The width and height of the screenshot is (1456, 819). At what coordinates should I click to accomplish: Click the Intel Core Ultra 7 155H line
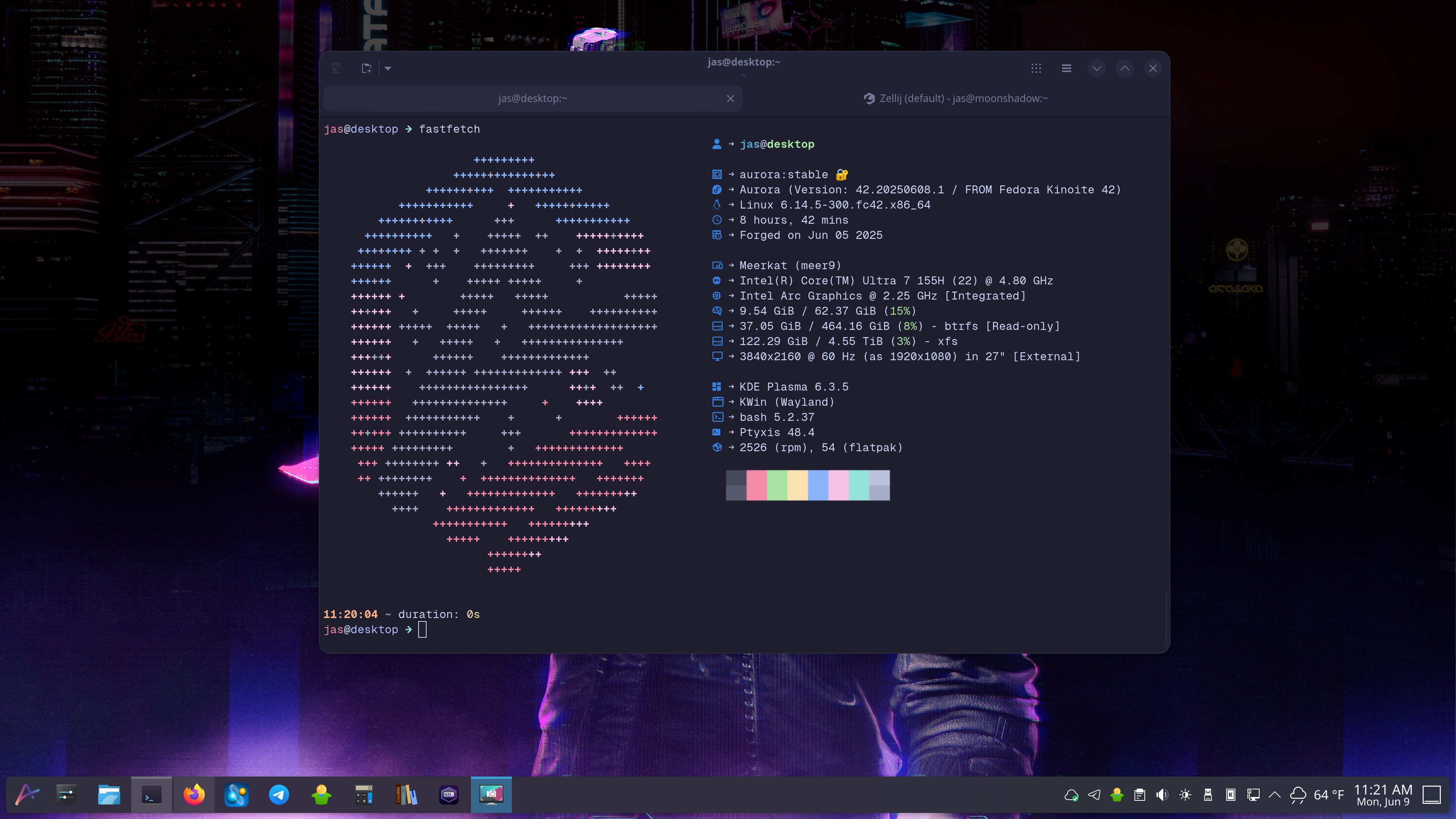pyautogui.click(x=896, y=280)
